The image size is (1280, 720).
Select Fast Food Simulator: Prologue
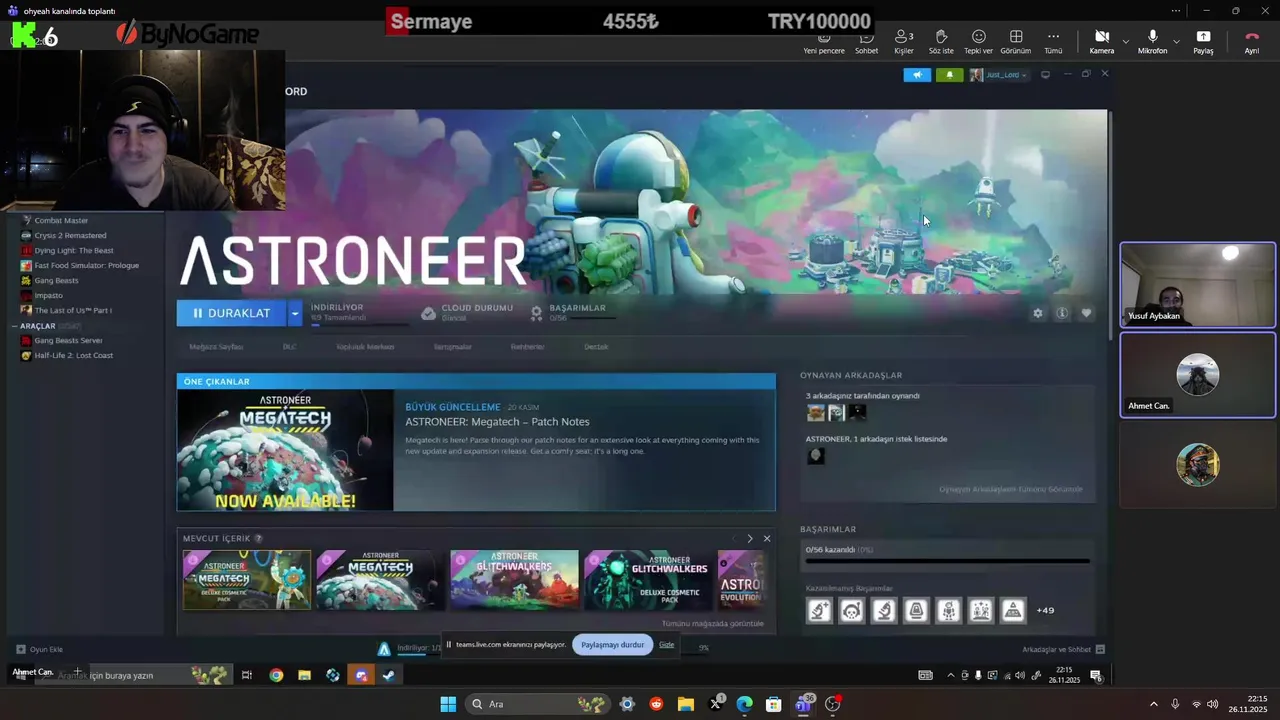tap(86, 265)
